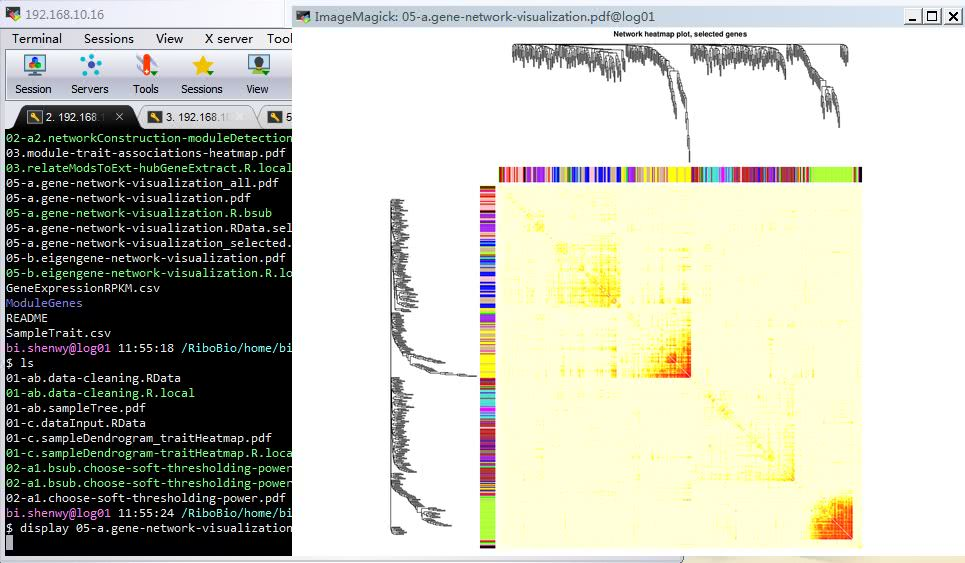Click the green segment of top color bar
965x563 pixels.
click(832, 175)
